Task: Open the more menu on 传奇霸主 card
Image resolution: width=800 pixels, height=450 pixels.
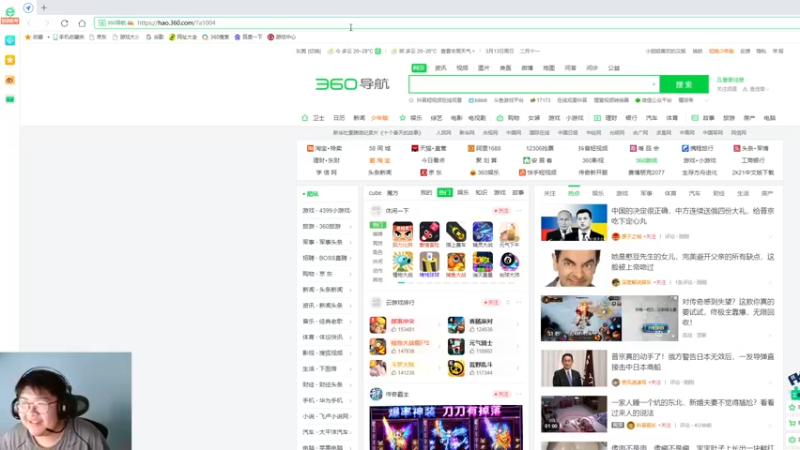Action: tap(519, 394)
